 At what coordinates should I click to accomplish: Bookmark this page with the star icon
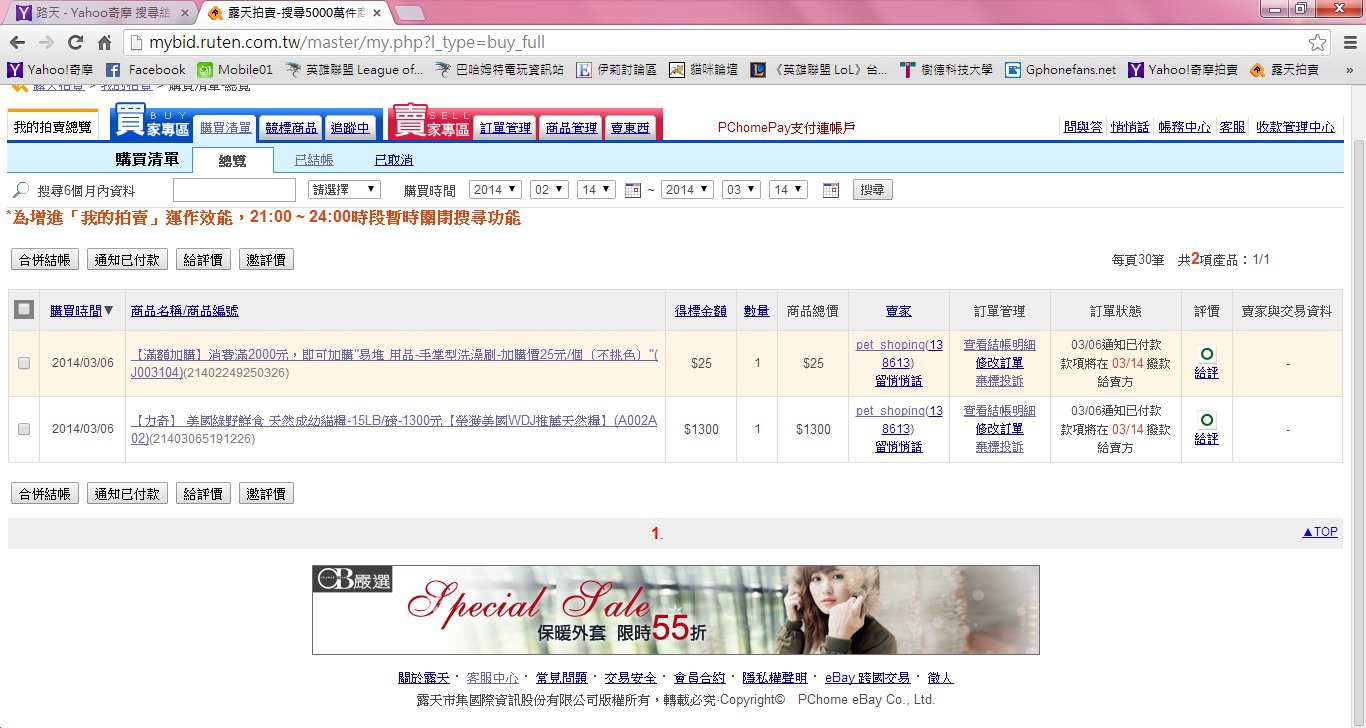click(x=1318, y=43)
